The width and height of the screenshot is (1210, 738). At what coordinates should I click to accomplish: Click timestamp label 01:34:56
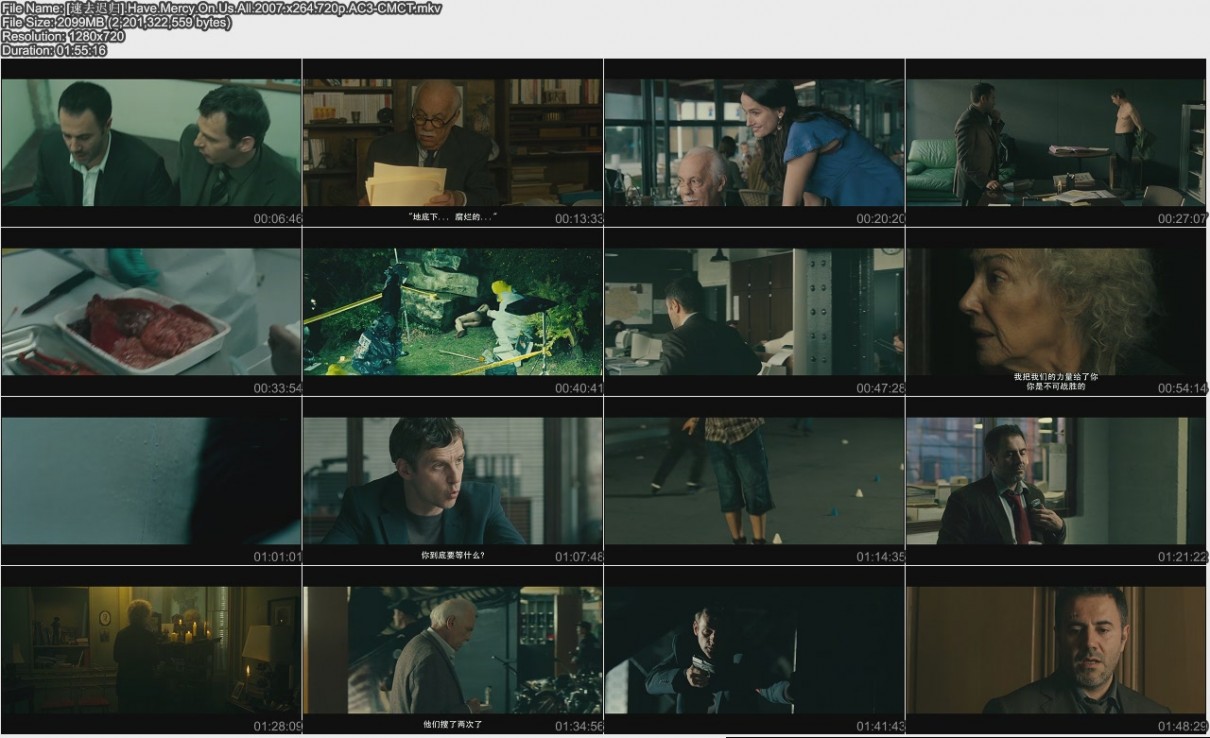[579, 726]
